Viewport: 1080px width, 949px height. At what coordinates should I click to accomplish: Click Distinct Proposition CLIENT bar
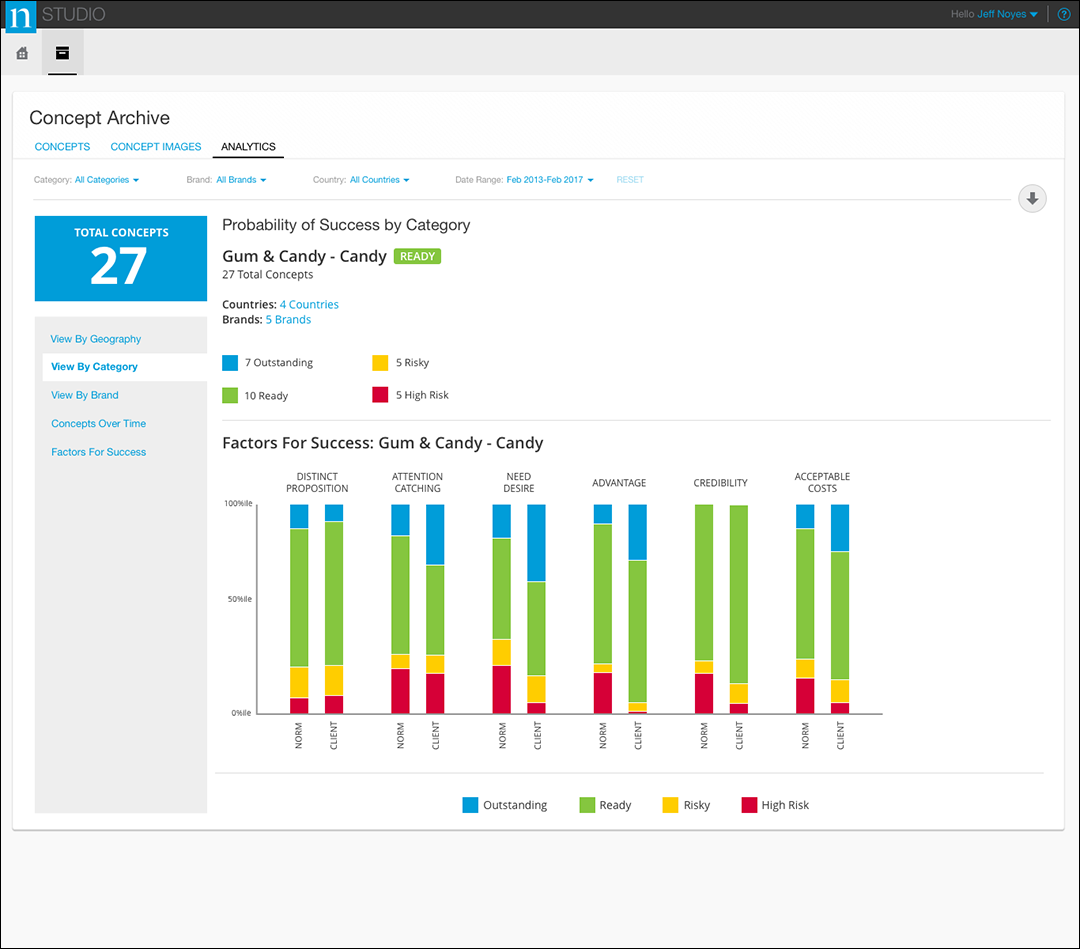(x=334, y=609)
